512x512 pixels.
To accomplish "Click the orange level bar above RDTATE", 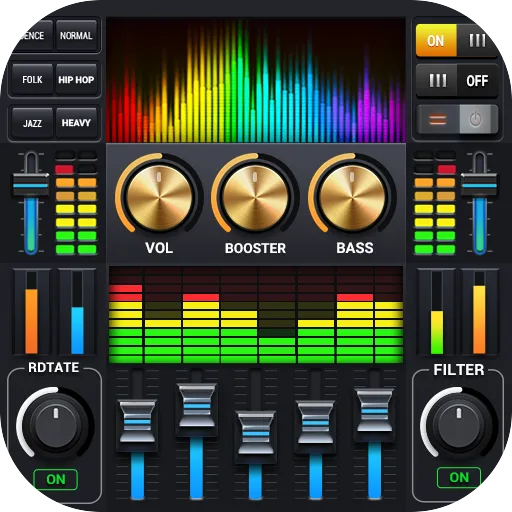I will point(31,313).
